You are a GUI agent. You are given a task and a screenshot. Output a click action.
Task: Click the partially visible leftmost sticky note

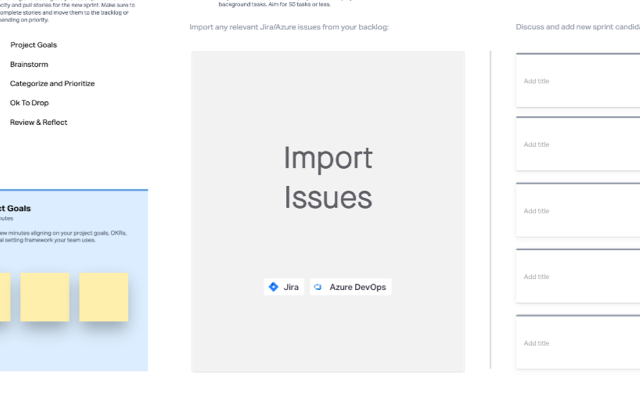[x=4, y=298]
